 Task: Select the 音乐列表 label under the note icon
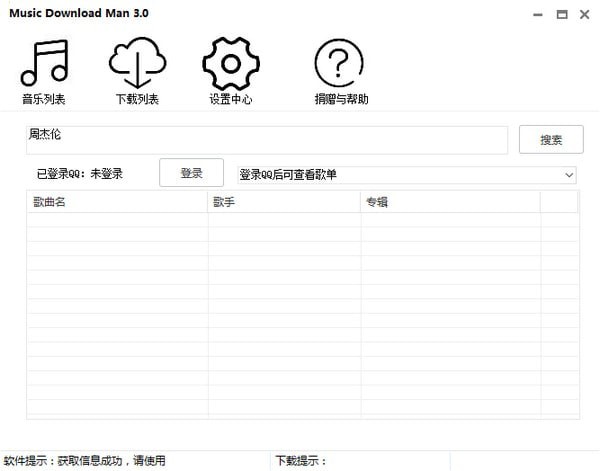click(x=44, y=99)
